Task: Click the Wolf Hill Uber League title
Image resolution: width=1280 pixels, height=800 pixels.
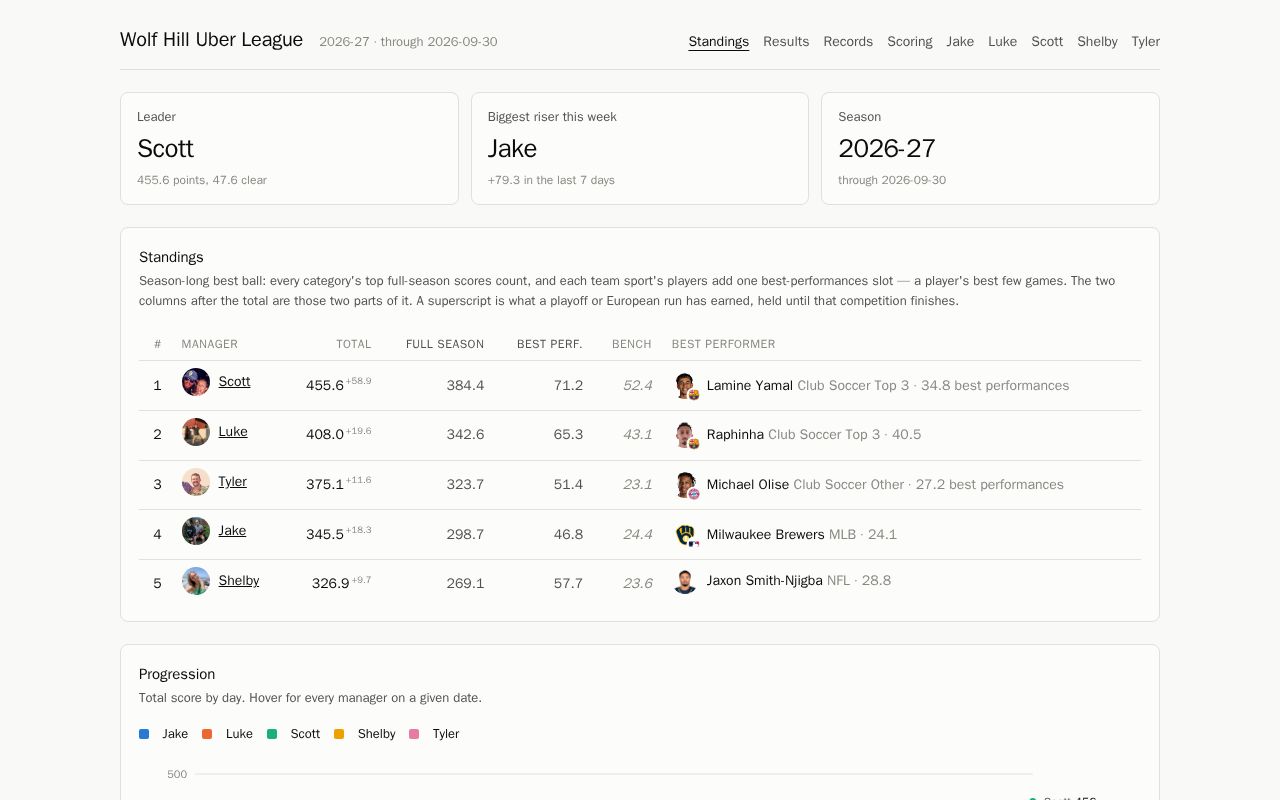Action: tap(211, 40)
